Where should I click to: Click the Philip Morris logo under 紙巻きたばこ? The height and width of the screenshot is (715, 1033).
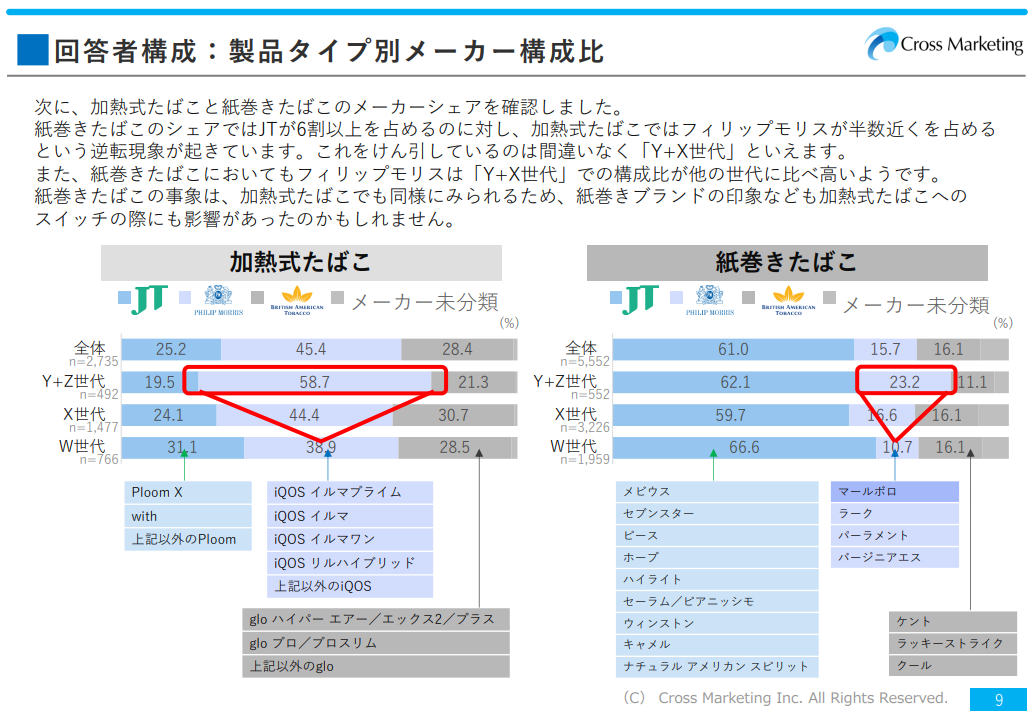[710, 299]
